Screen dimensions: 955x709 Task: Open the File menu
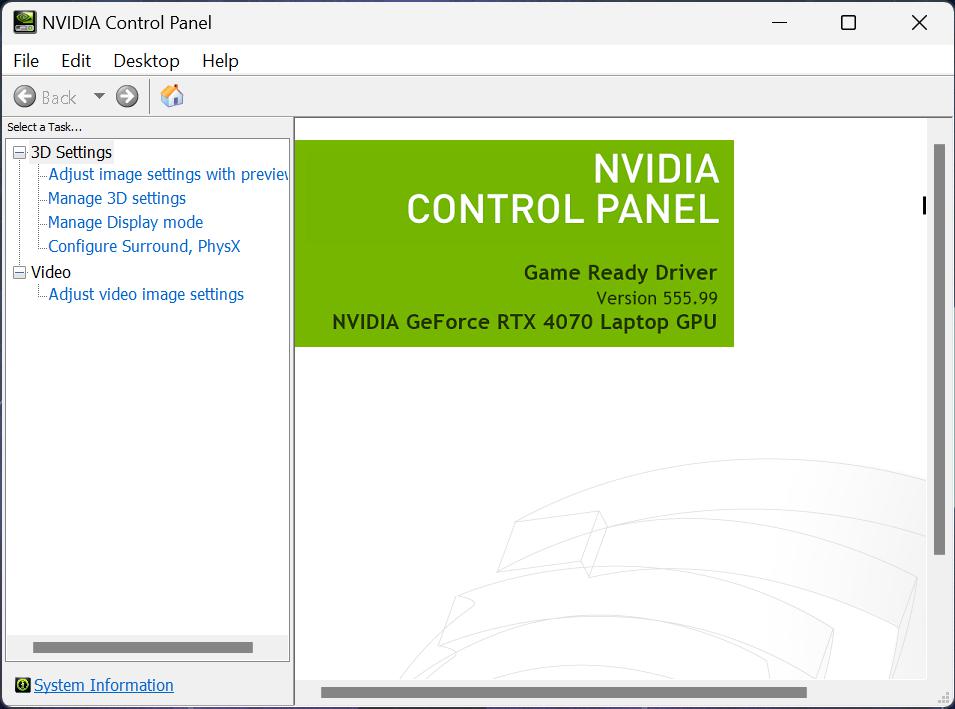[x=26, y=61]
